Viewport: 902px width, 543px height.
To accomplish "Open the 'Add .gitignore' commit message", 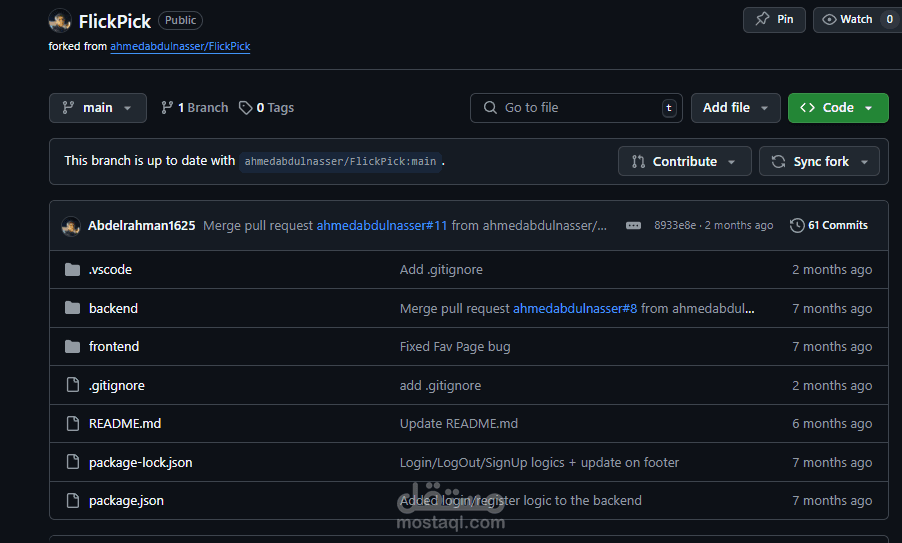I will (441, 269).
